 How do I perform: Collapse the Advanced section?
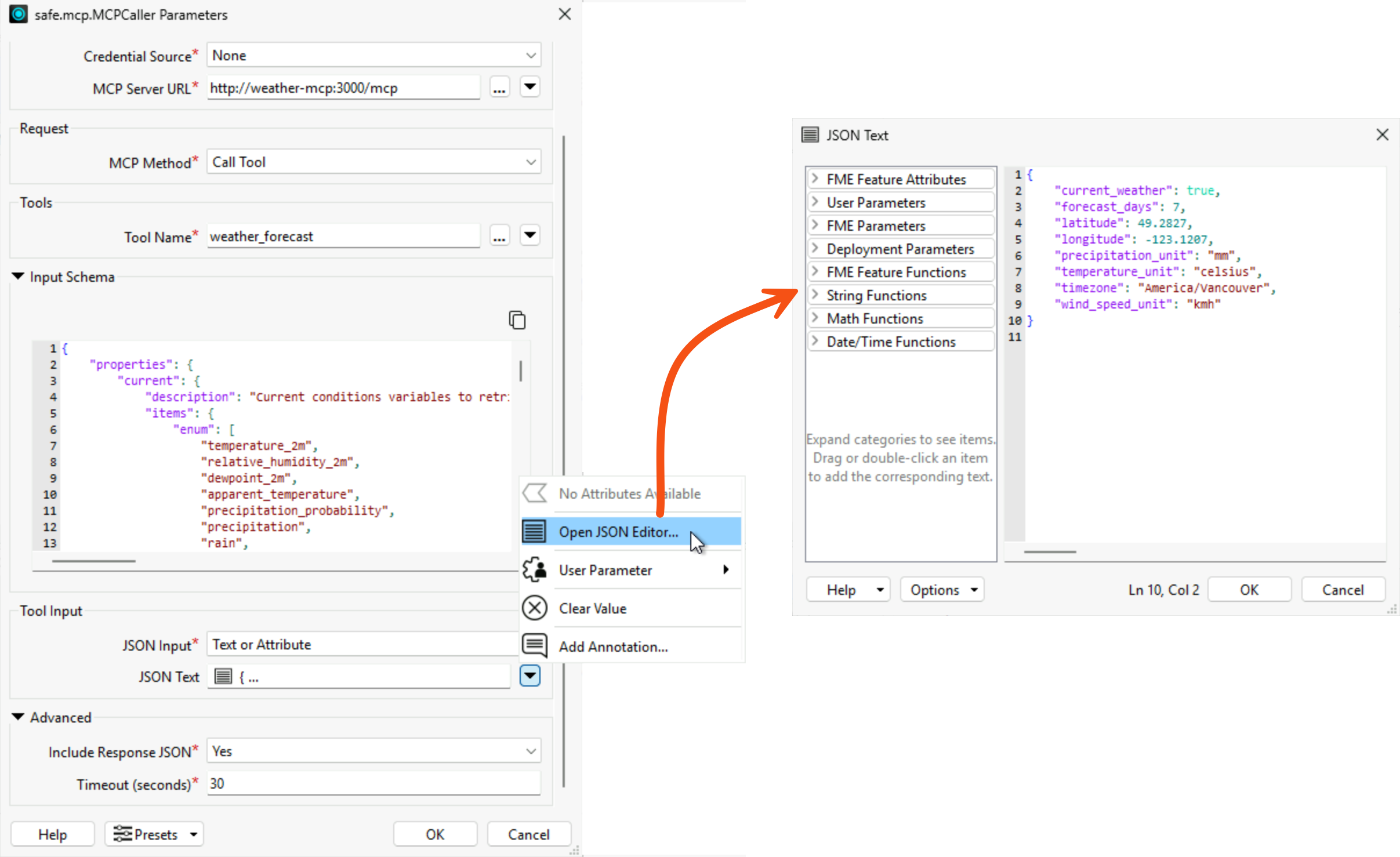pyautogui.click(x=18, y=717)
